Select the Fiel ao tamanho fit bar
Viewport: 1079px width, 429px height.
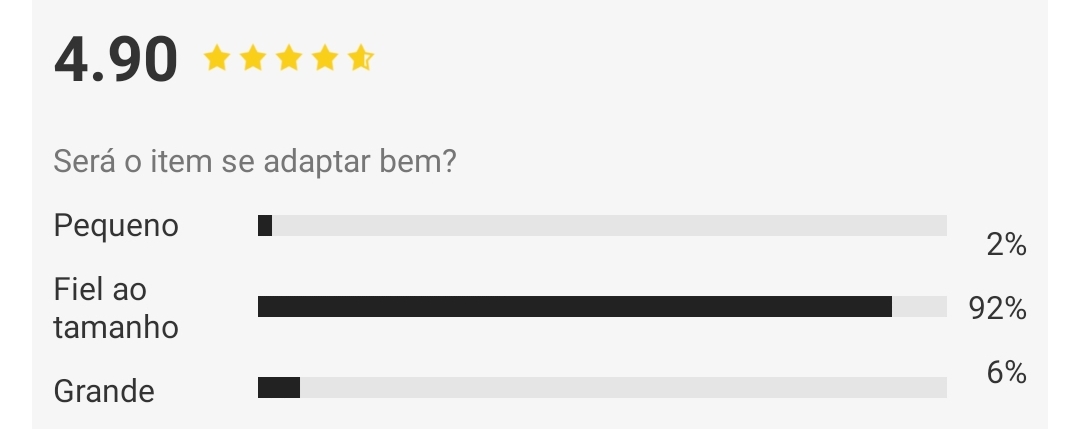pyautogui.click(x=602, y=306)
